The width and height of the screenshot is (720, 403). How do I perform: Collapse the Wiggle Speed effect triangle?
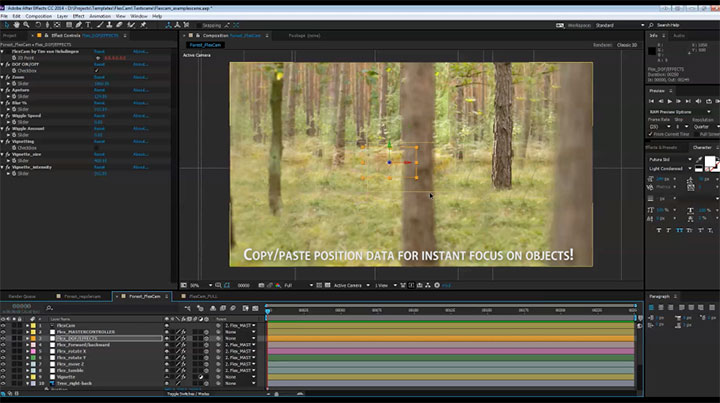click(x=3, y=116)
